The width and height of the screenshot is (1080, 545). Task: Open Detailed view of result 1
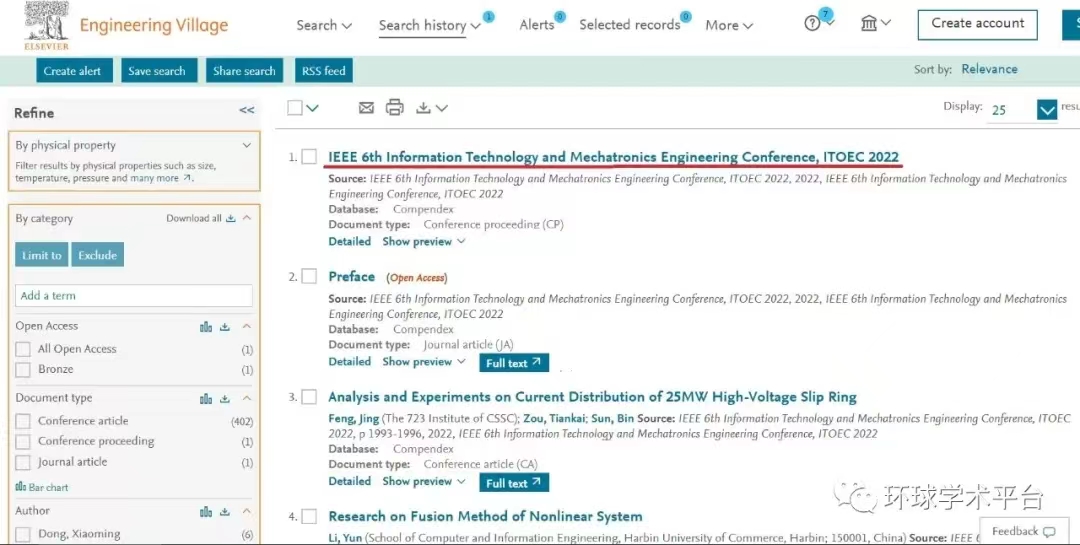point(350,242)
